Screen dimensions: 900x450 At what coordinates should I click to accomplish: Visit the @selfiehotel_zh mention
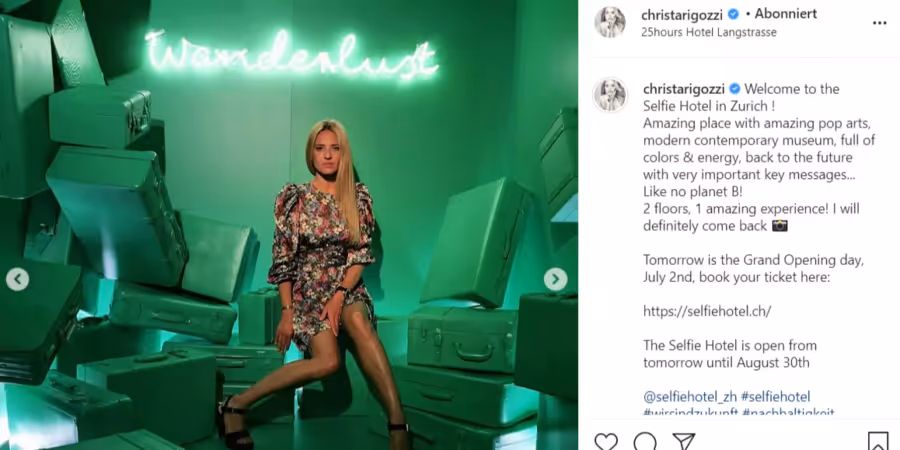click(690, 397)
